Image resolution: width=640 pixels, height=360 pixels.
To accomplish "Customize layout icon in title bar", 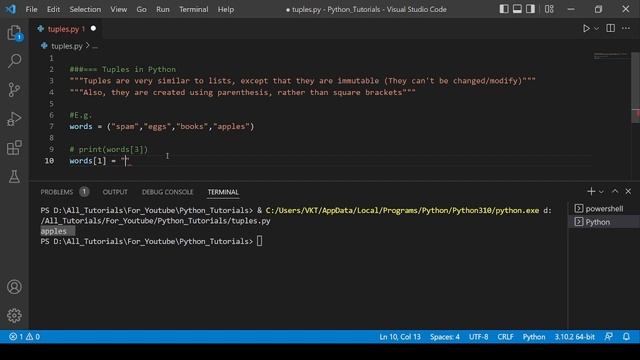I will (549, 9).
